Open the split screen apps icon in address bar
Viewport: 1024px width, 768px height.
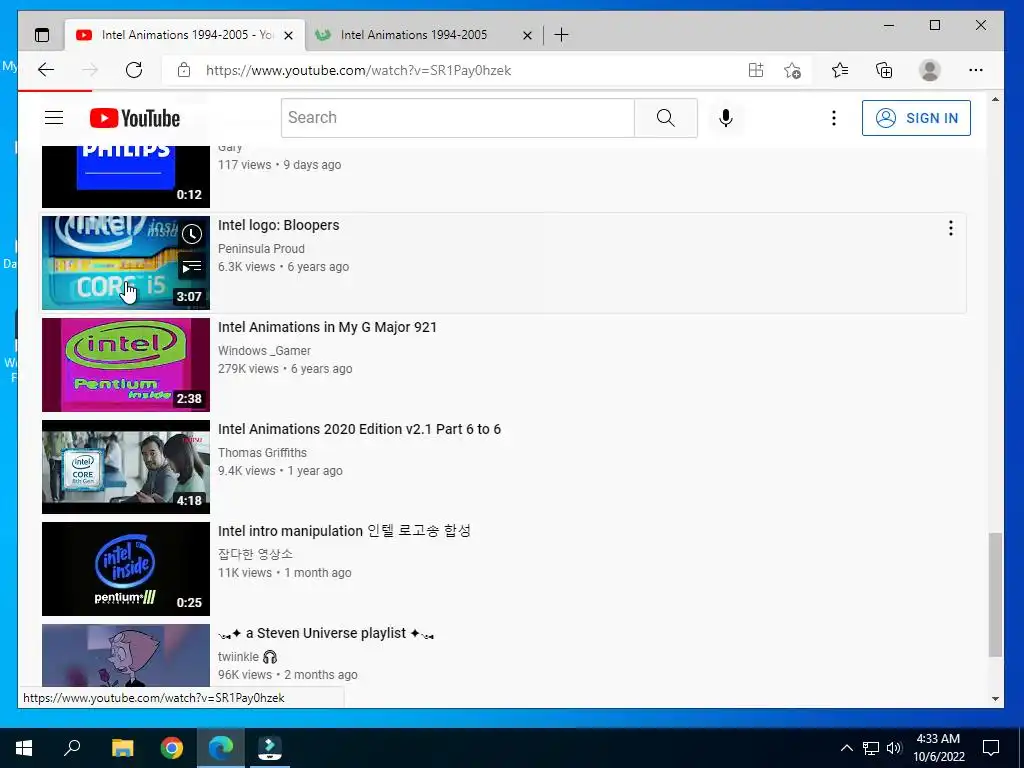point(756,70)
